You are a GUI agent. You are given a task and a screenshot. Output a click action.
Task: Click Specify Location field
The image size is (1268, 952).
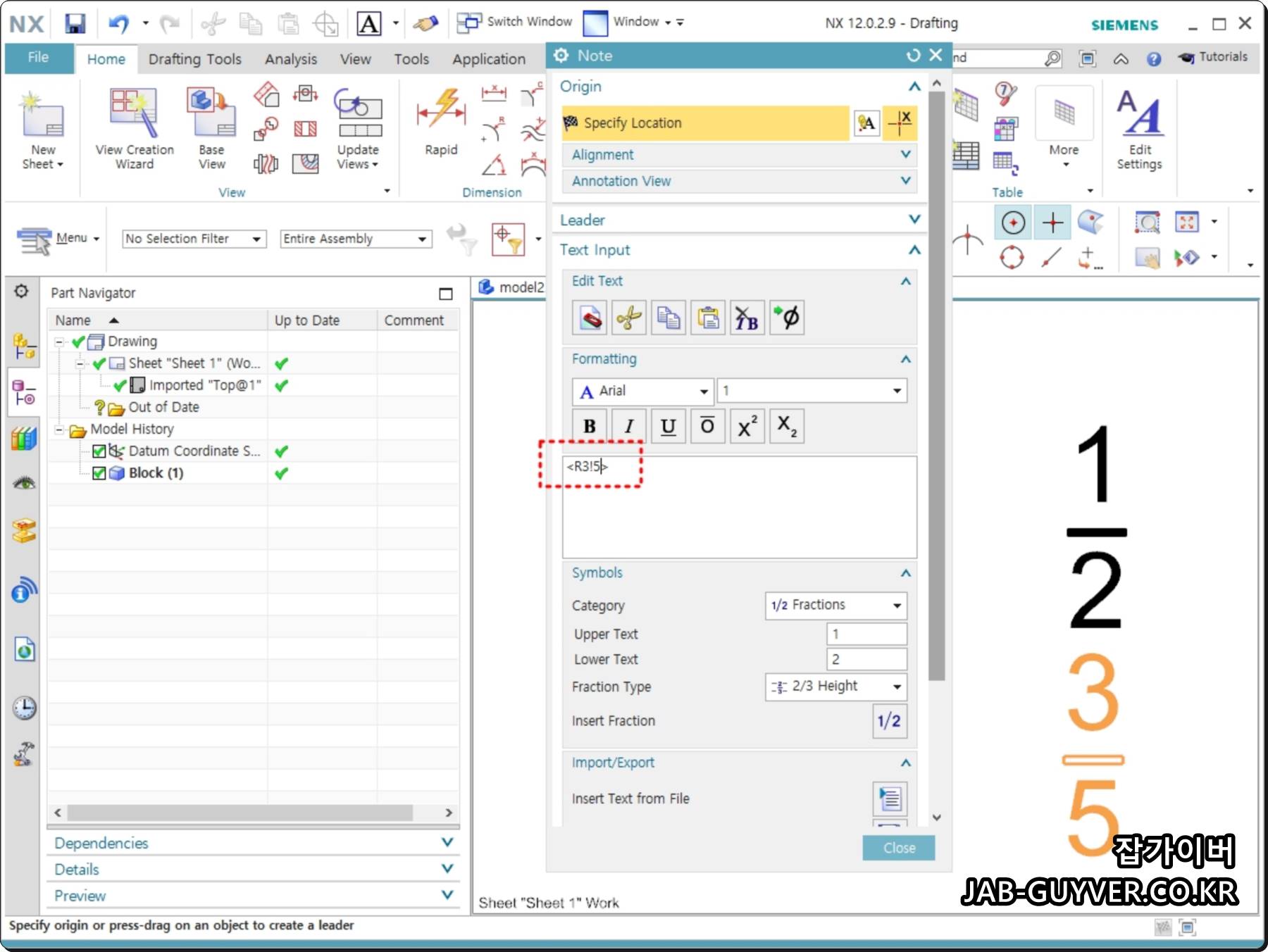[x=706, y=123]
